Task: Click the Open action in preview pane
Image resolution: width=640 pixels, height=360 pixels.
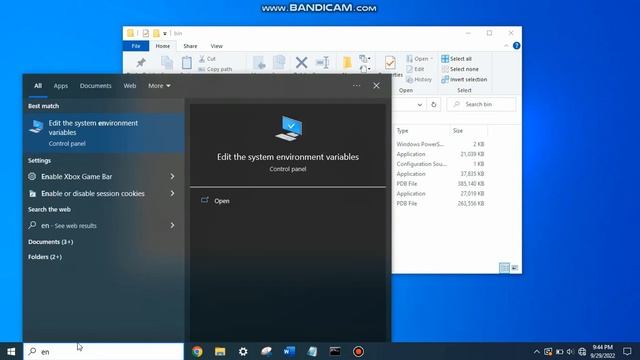Action: [222, 201]
